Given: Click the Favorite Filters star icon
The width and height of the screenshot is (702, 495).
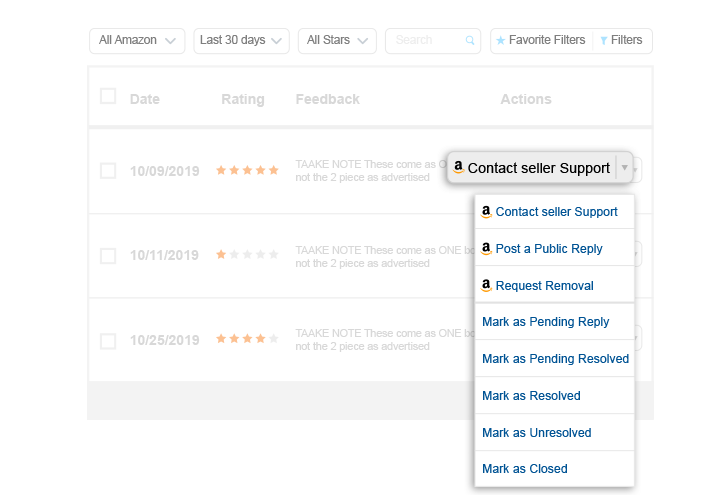Looking at the screenshot, I should (x=501, y=41).
